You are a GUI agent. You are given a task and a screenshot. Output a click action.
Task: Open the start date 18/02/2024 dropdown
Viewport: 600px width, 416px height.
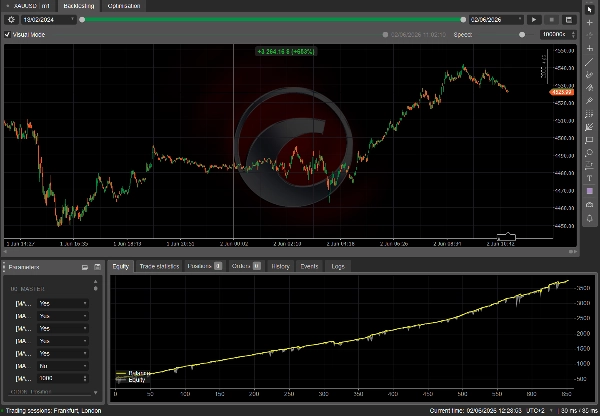point(49,20)
